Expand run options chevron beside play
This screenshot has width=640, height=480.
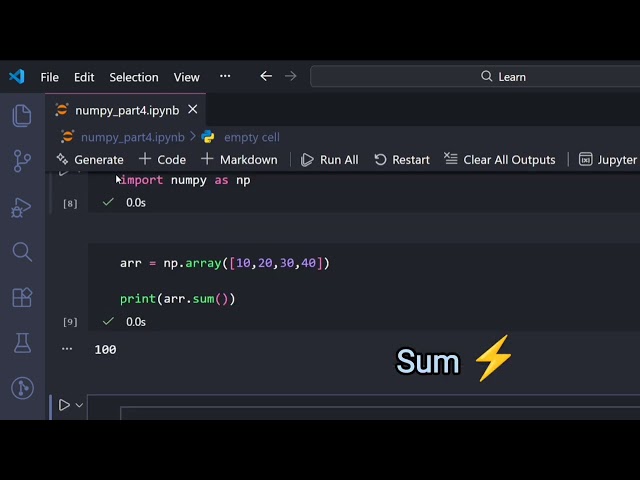pos(79,405)
